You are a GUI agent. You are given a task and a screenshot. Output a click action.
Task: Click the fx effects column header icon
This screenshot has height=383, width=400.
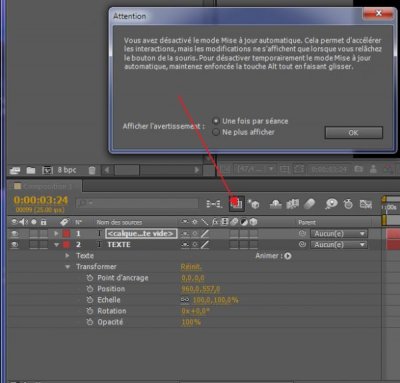tap(215, 222)
